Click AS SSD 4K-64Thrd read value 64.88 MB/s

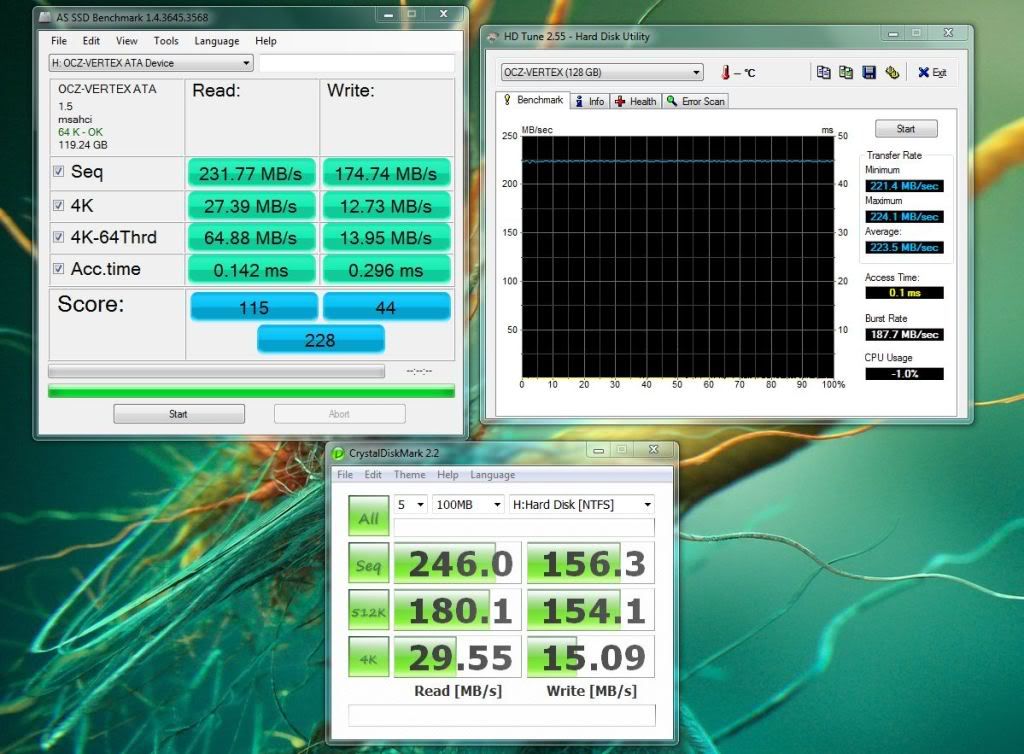tap(251, 238)
